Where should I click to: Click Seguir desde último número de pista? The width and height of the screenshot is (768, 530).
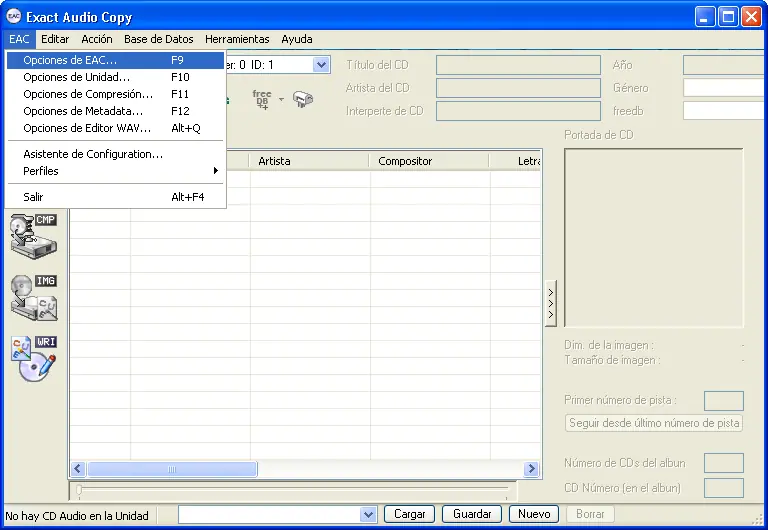pyautogui.click(x=654, y=423)
